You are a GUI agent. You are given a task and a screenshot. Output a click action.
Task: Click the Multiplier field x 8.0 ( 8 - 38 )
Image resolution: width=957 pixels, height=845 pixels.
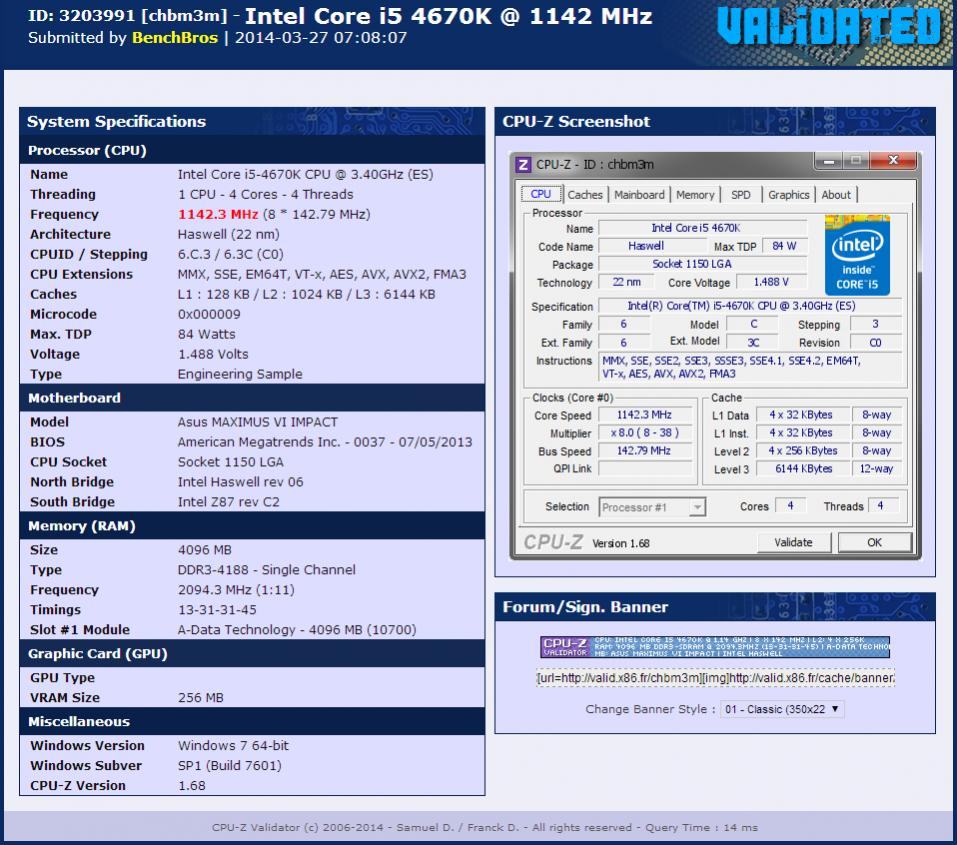click(x=645, y=433)
